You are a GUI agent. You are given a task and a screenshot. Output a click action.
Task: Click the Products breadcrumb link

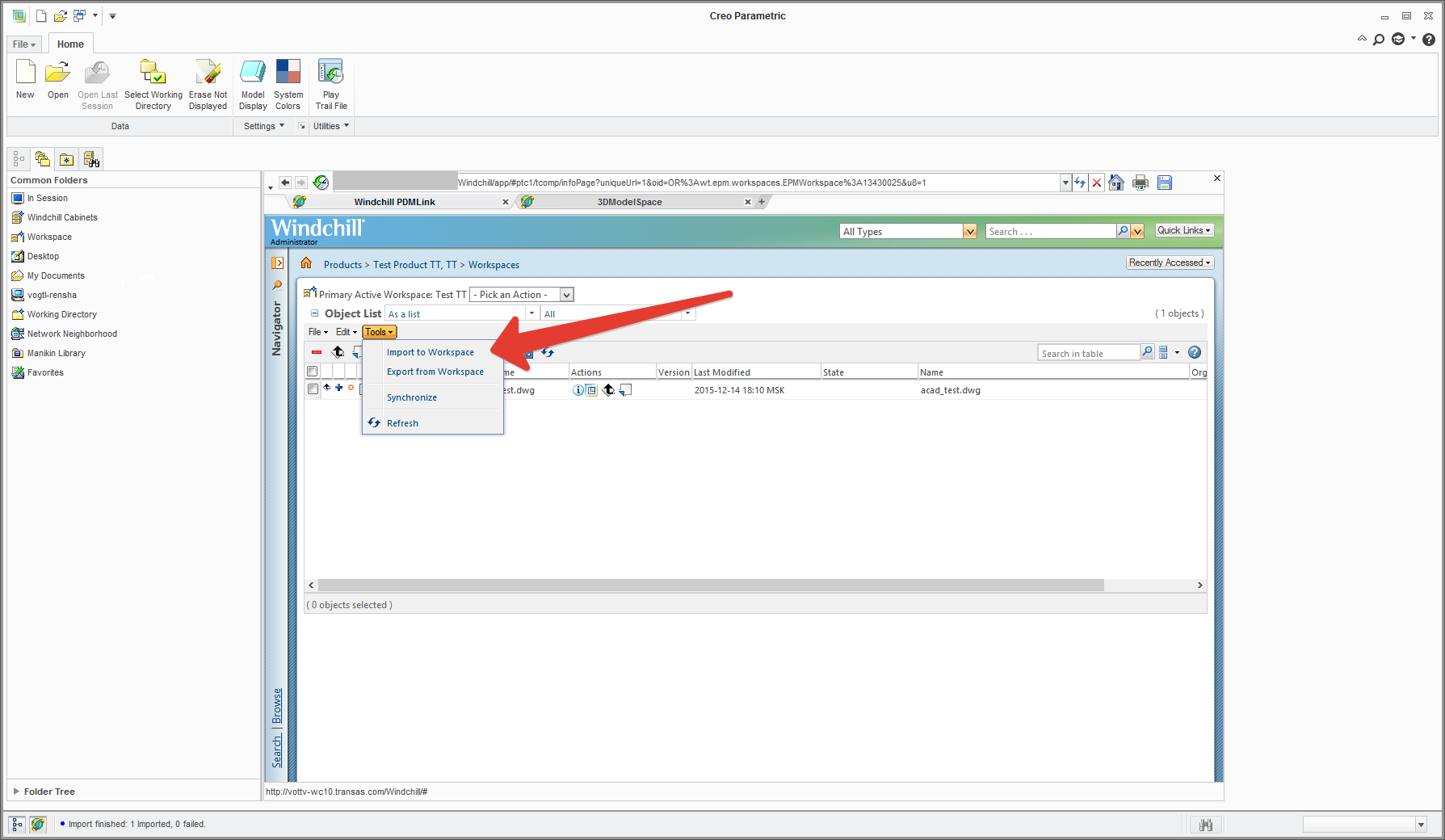coord(342,265)
